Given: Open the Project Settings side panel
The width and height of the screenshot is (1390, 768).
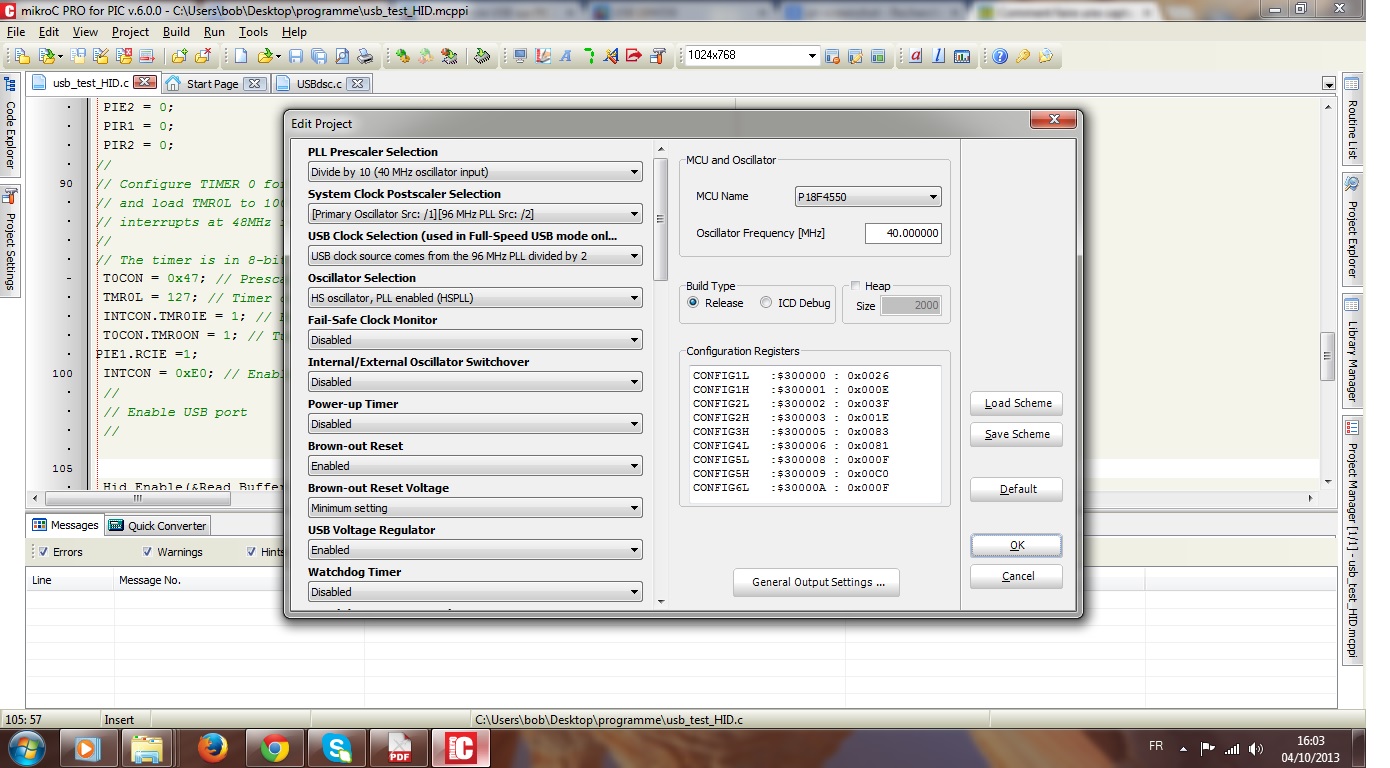Looking at the screenshot, I should (11, 242).
